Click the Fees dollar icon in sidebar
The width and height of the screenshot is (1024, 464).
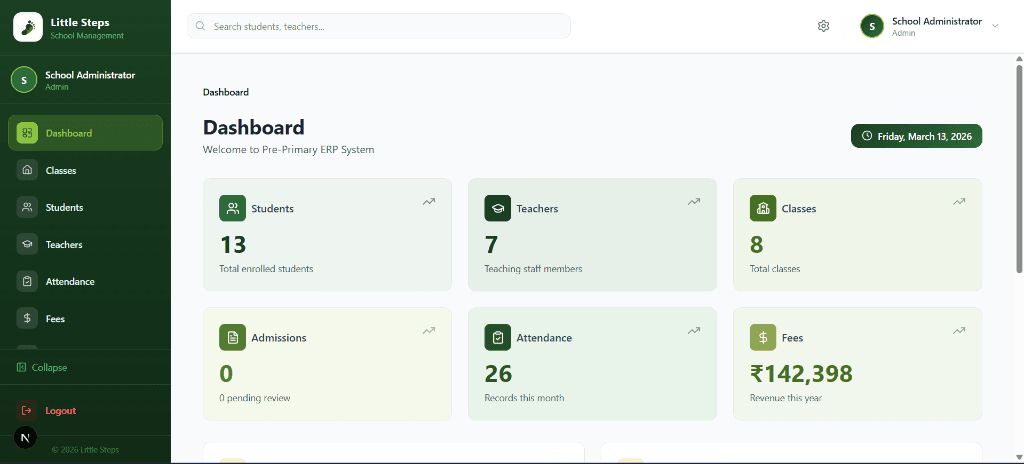click(x=27, y=319)
